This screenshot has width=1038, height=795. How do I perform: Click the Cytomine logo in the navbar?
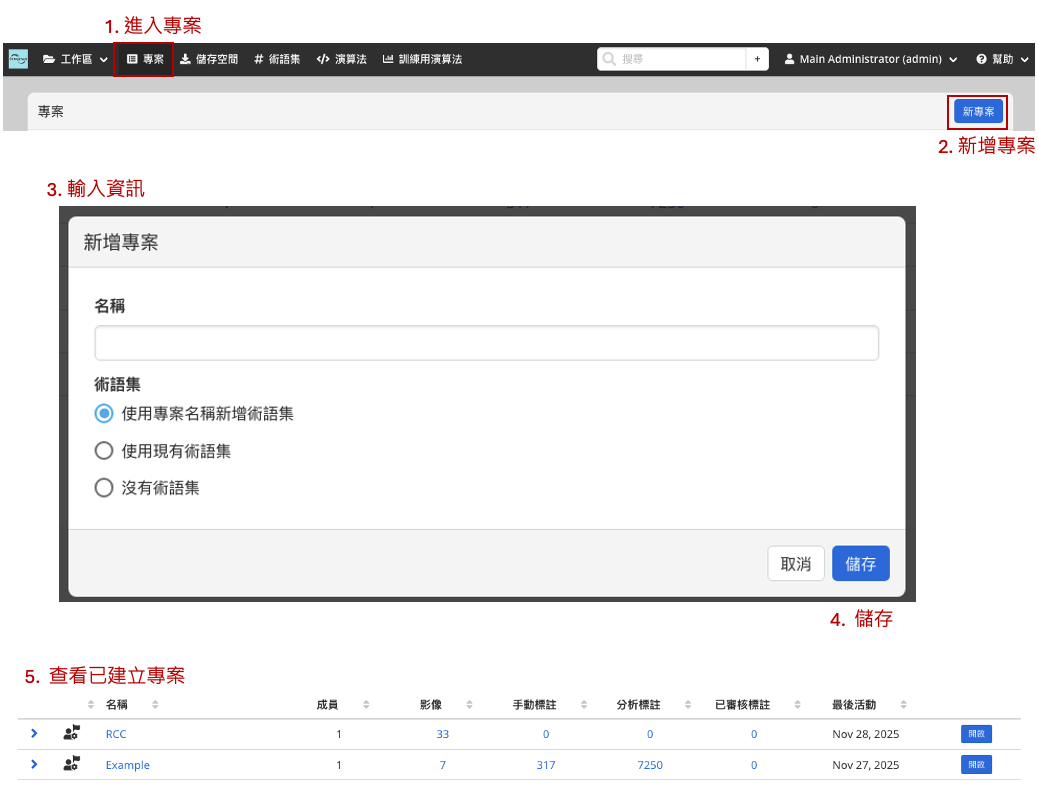pos(18,59)
